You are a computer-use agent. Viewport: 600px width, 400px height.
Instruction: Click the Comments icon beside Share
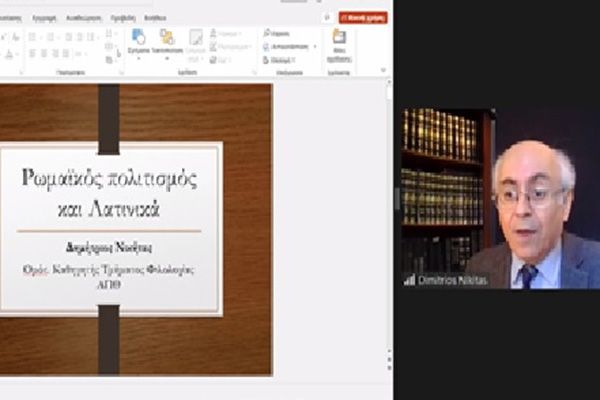(327, 17)
